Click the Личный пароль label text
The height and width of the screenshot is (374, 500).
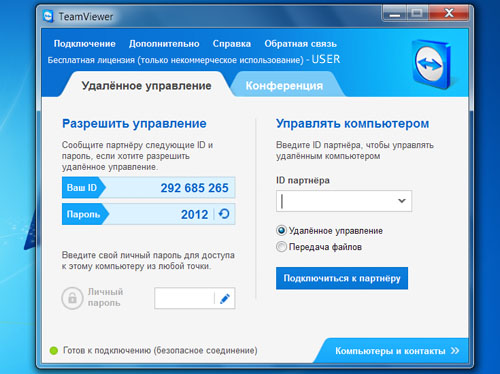click(105, 297)
